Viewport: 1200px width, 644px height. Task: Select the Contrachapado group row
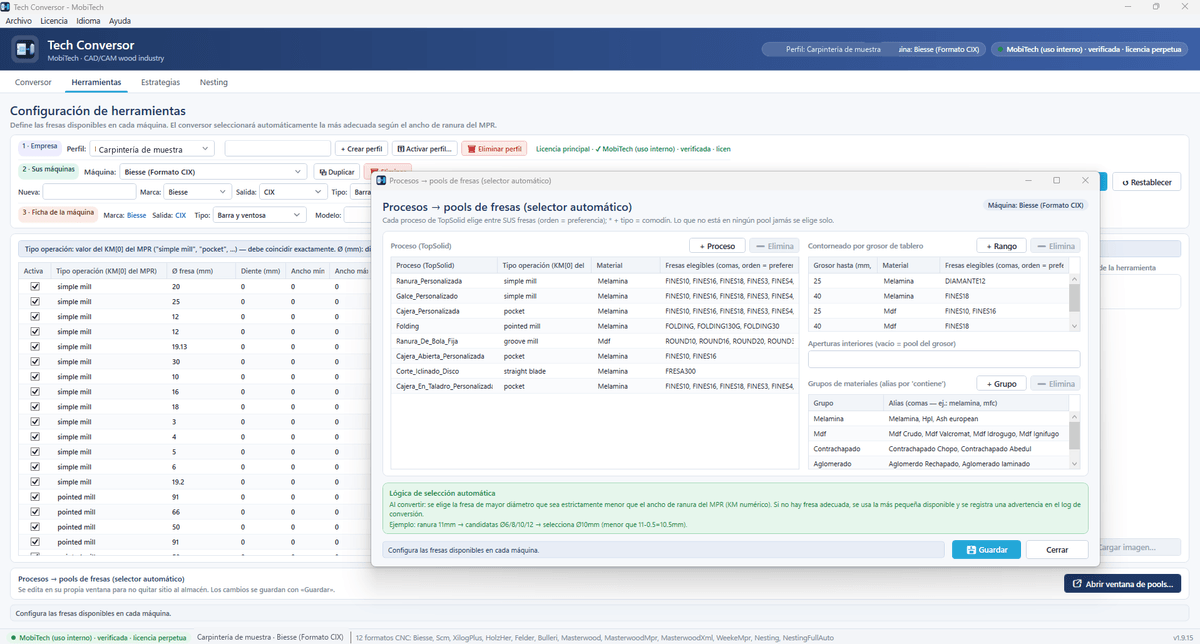pos(939,449)
